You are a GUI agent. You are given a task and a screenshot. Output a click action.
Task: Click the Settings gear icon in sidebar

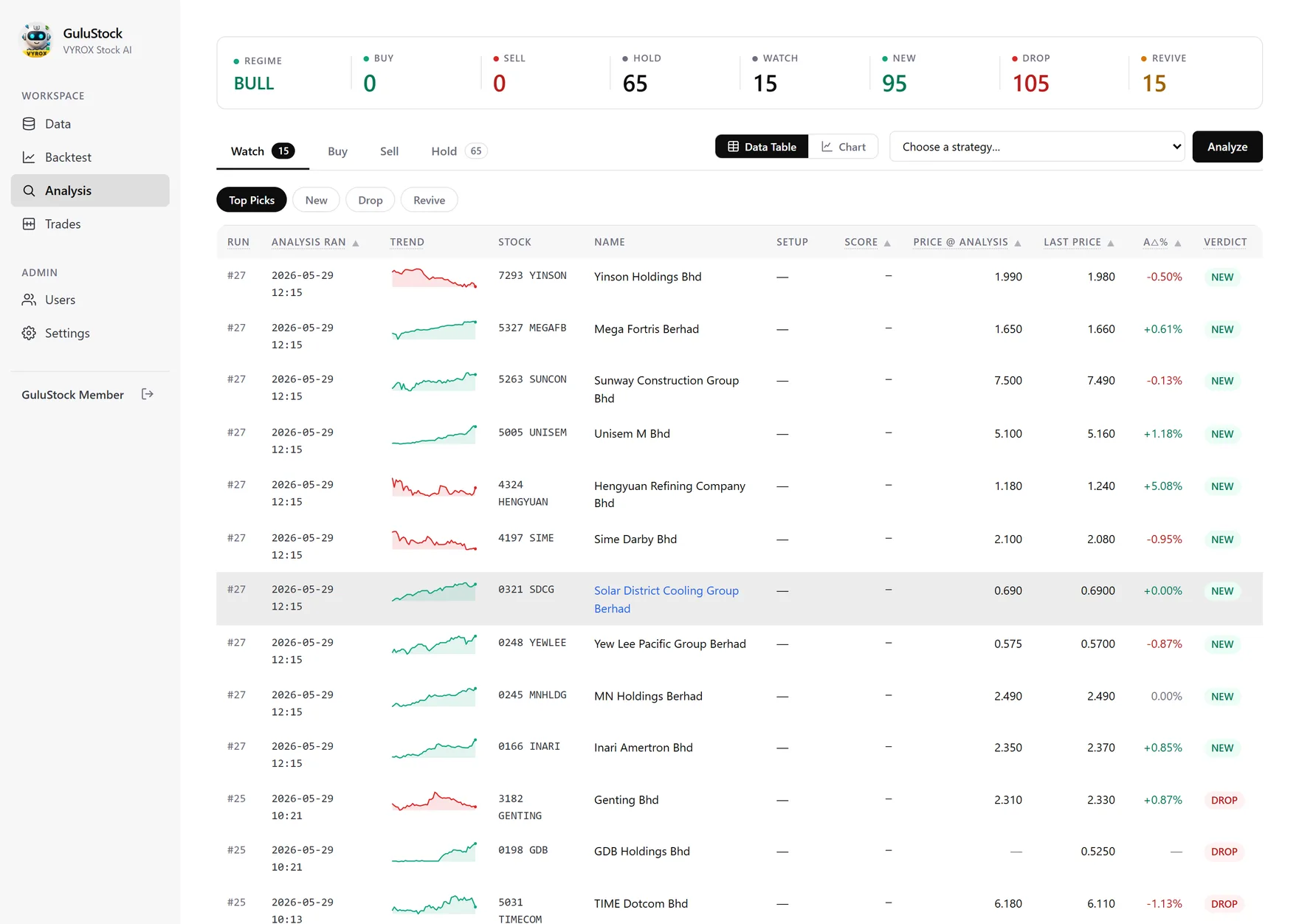coord(29,333)
